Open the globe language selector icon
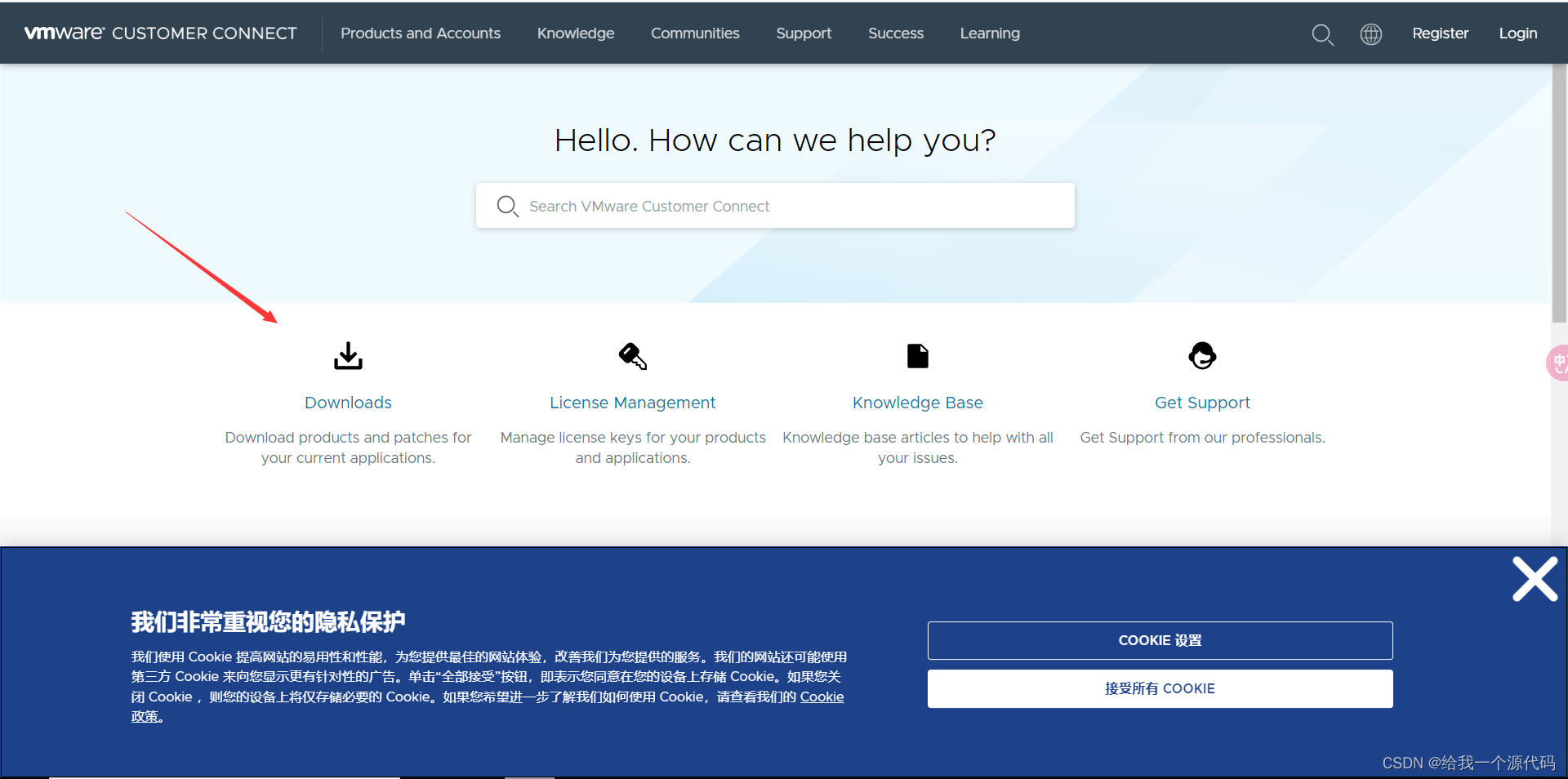1568x779 pixels. (1371, 34)
